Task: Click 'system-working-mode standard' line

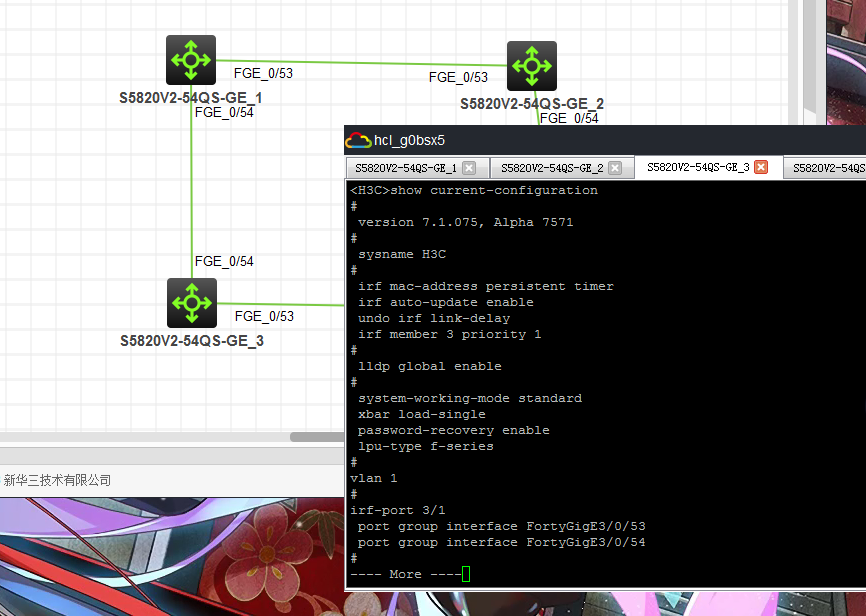Action: tap(470, 399)
